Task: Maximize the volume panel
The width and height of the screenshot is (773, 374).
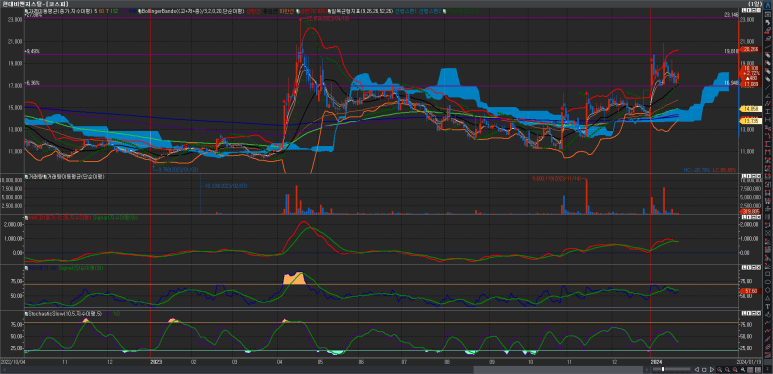Action: pyautogui.click(x=754, y=175)
